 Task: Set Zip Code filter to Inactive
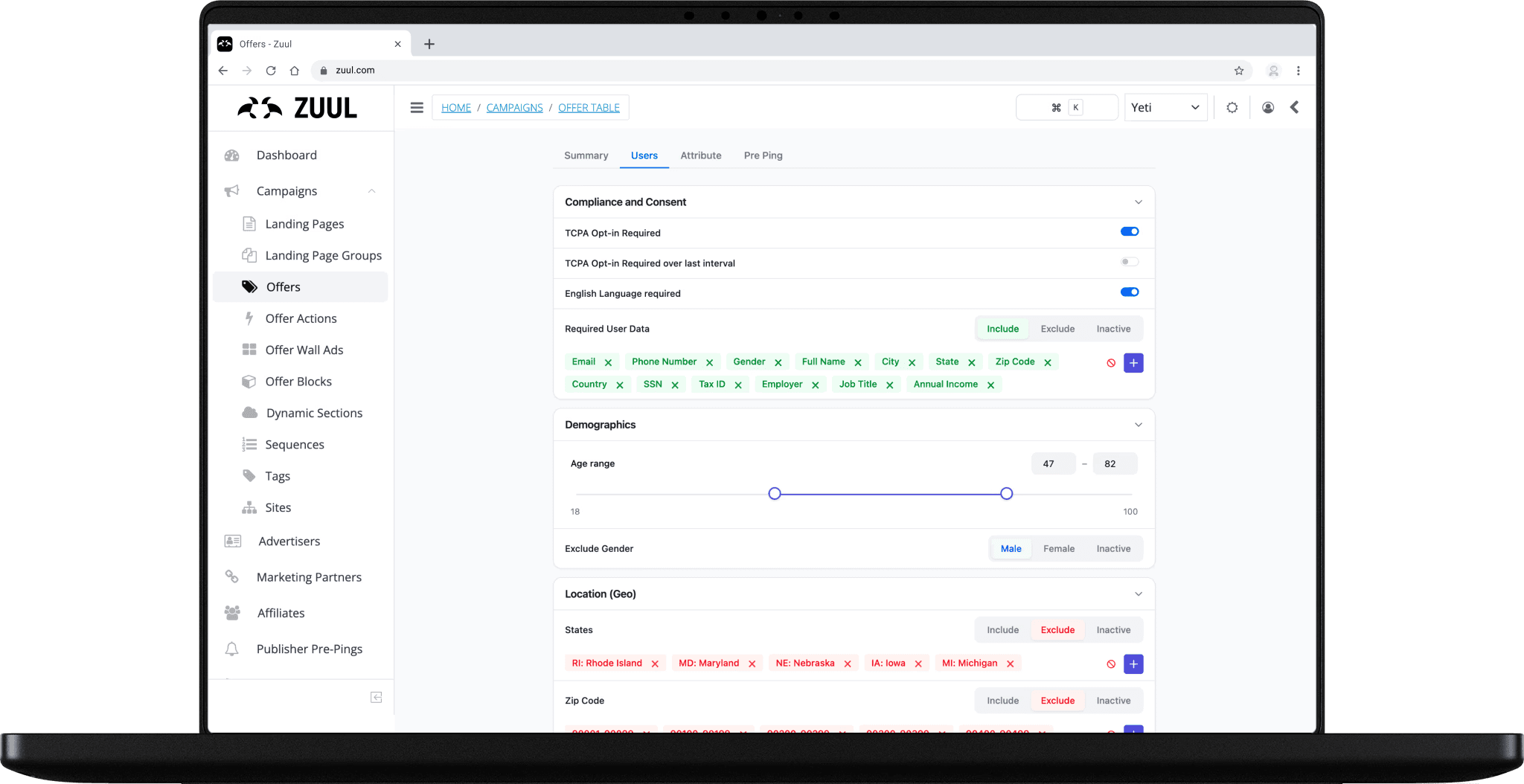pos(1113,701)
